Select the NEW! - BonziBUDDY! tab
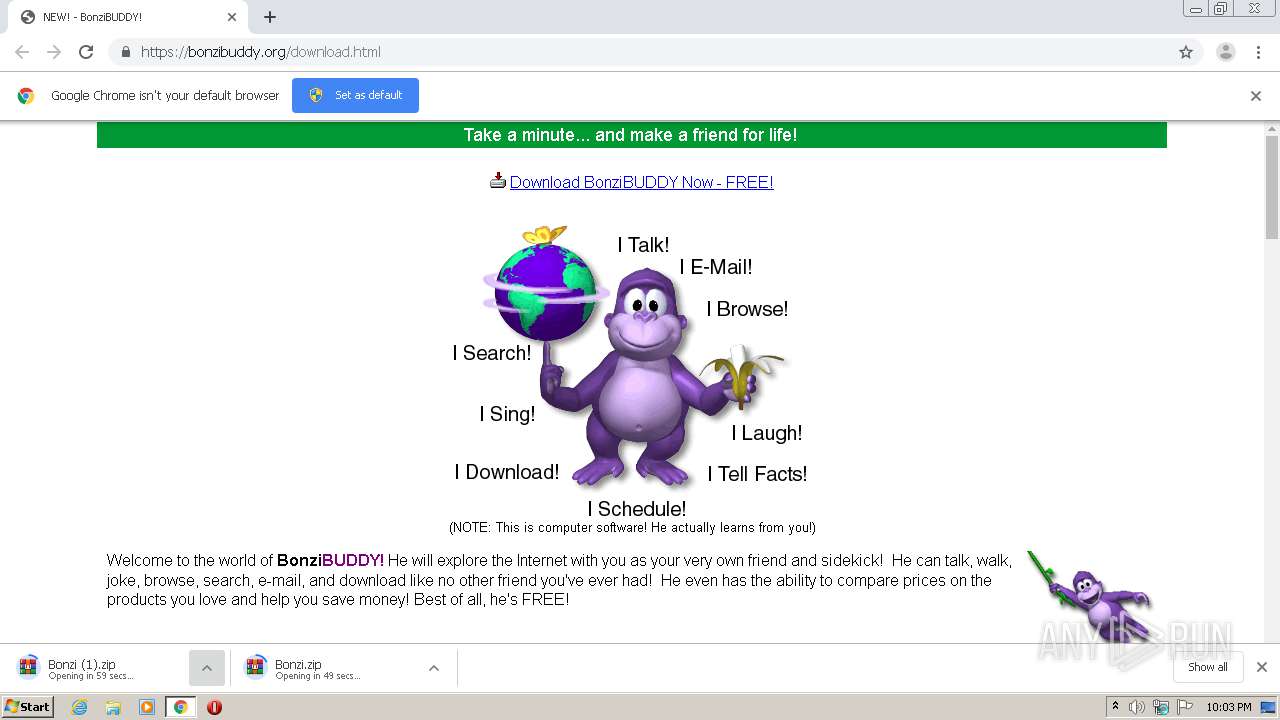The width and height of the screenshot is (1280, 720). click(x=127, y=17)
